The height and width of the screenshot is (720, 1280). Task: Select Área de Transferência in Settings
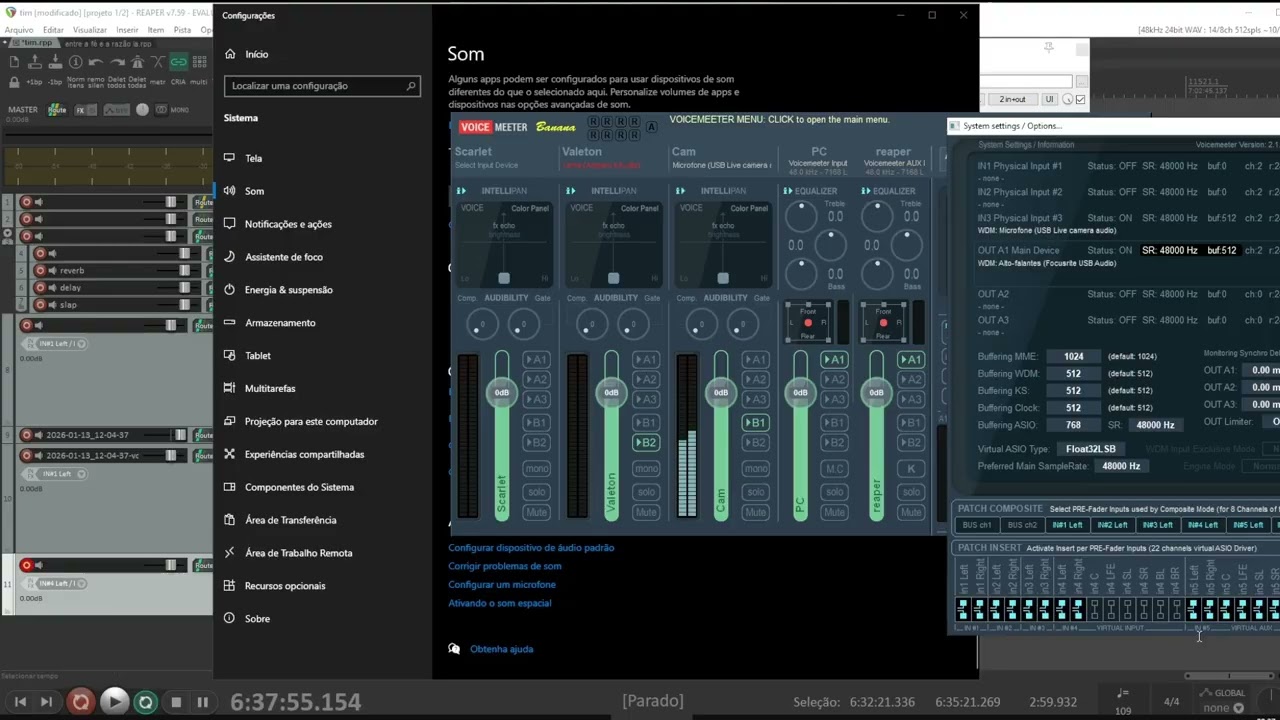point(290,520)
